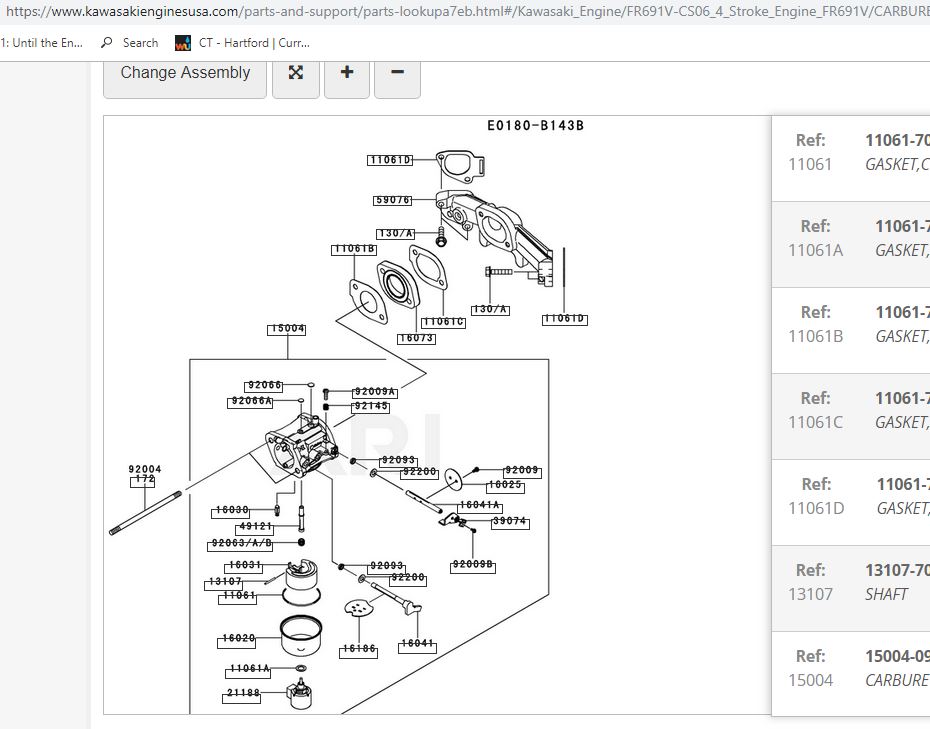
Task: Click diagram label 16041A
Action: 480,506
